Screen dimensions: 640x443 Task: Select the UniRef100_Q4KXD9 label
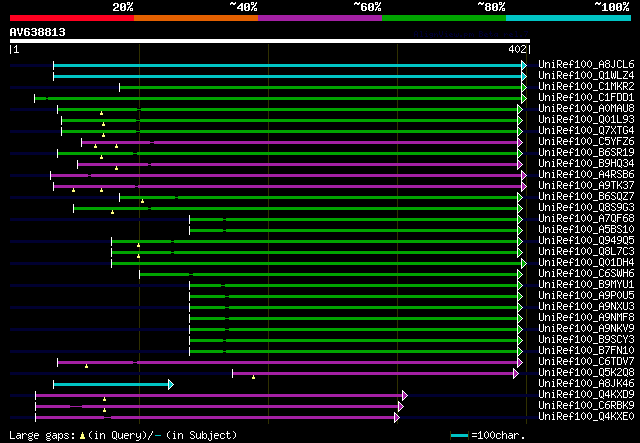(586, 395)
